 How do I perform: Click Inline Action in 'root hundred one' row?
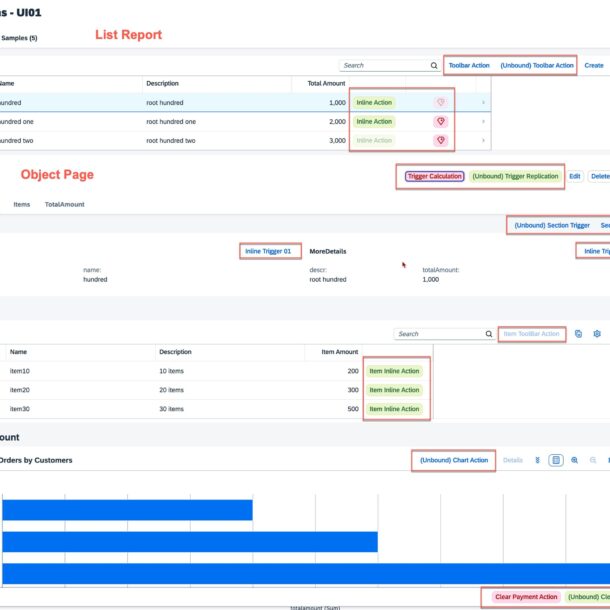pyautogui.click(x=374, y=121)
